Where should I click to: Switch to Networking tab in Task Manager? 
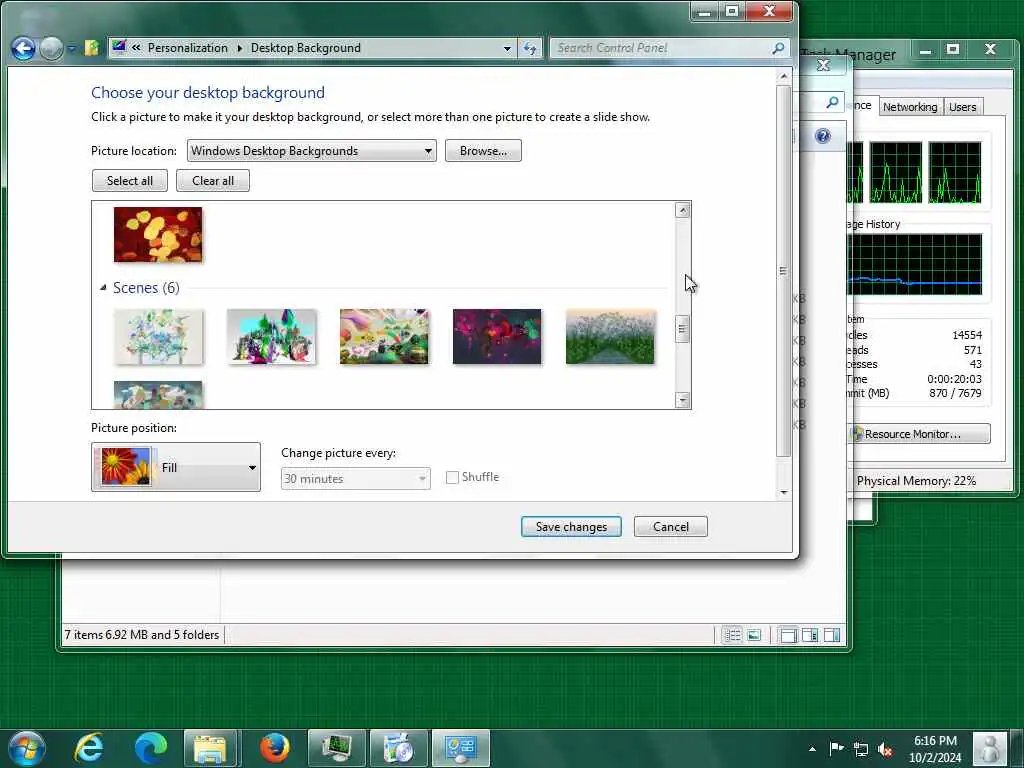click(910, 107)
